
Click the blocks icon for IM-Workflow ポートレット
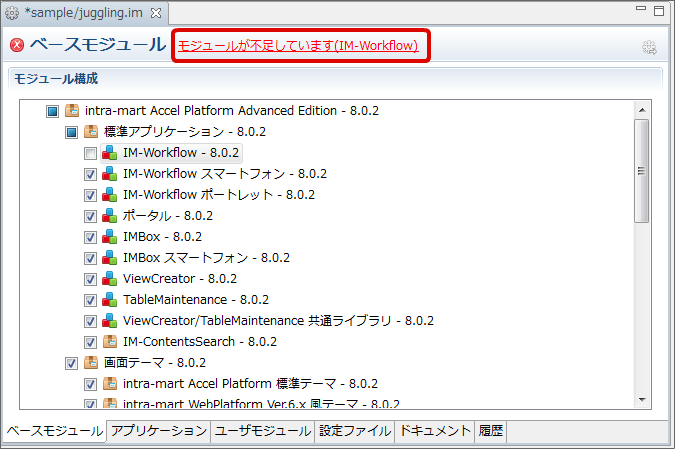point(110,195)
